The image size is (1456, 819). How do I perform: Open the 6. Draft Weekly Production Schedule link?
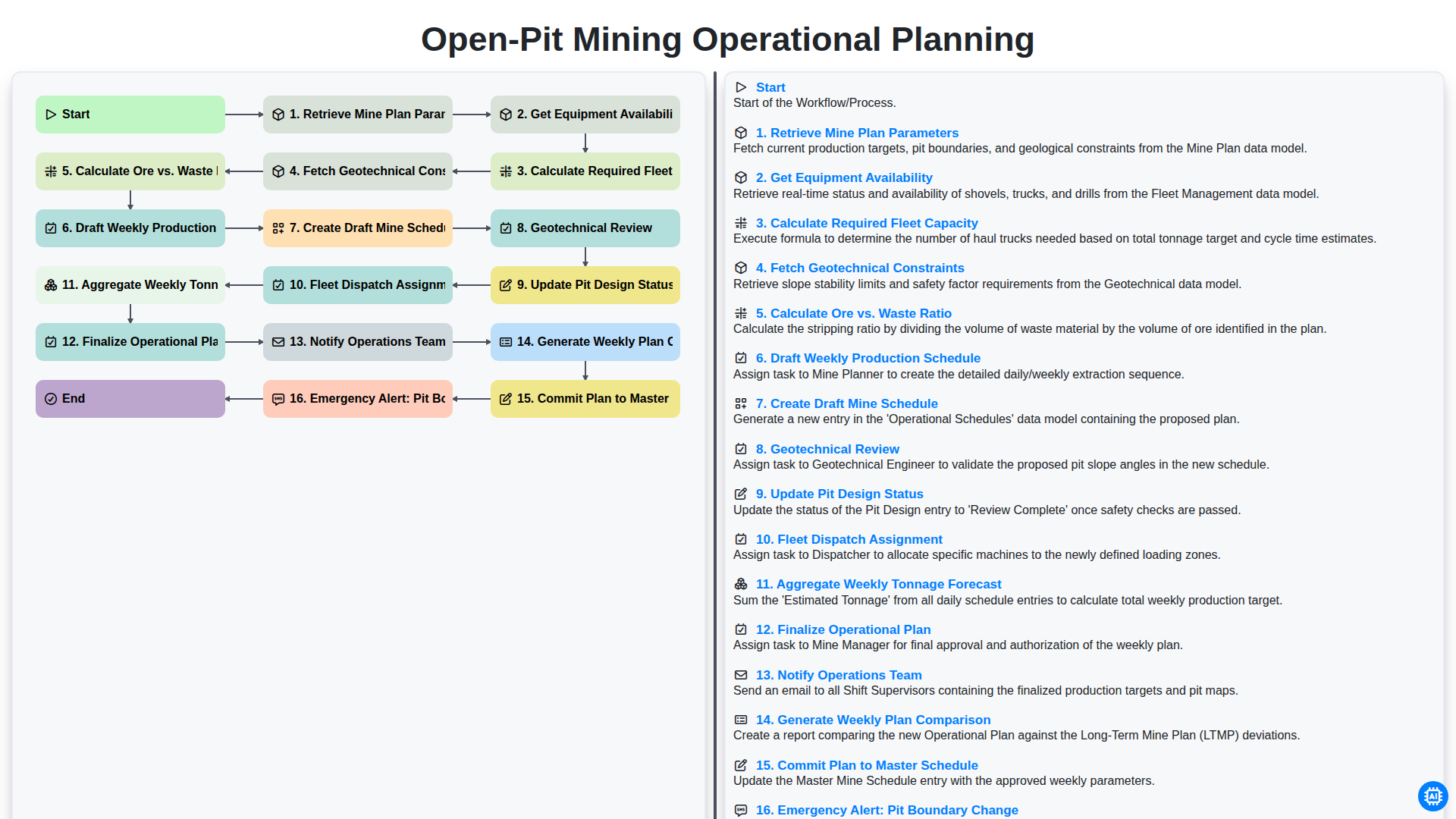(x=868, y=358)
